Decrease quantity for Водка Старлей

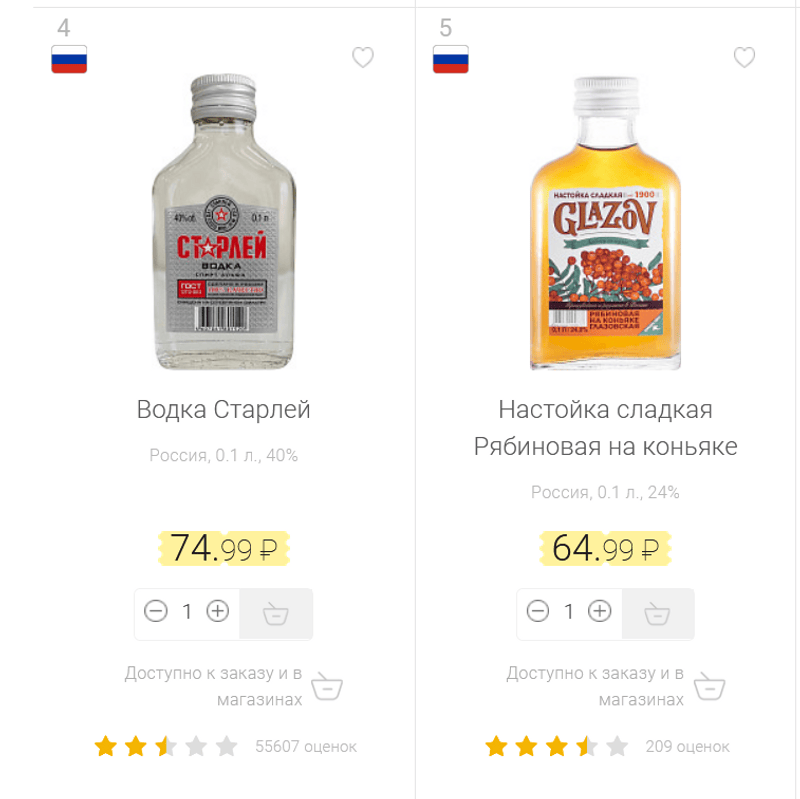[x=156, y=611]
